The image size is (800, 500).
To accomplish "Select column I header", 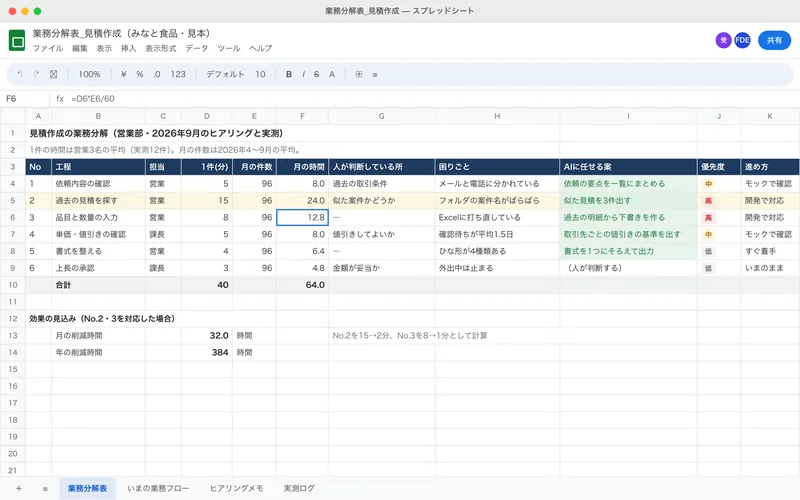I will coord(628,116).
